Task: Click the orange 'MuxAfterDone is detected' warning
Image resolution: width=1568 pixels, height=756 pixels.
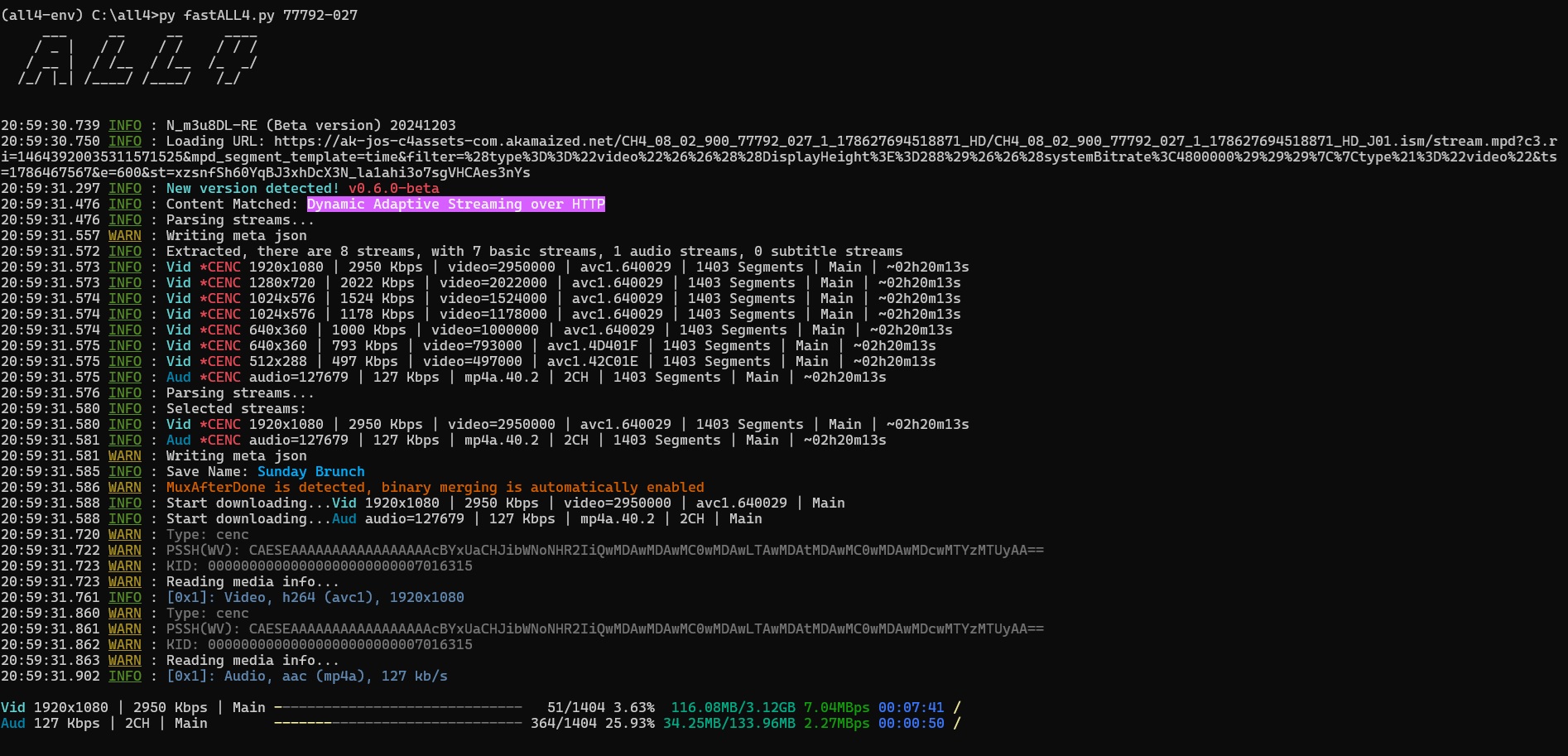Action: pos(435,488)
